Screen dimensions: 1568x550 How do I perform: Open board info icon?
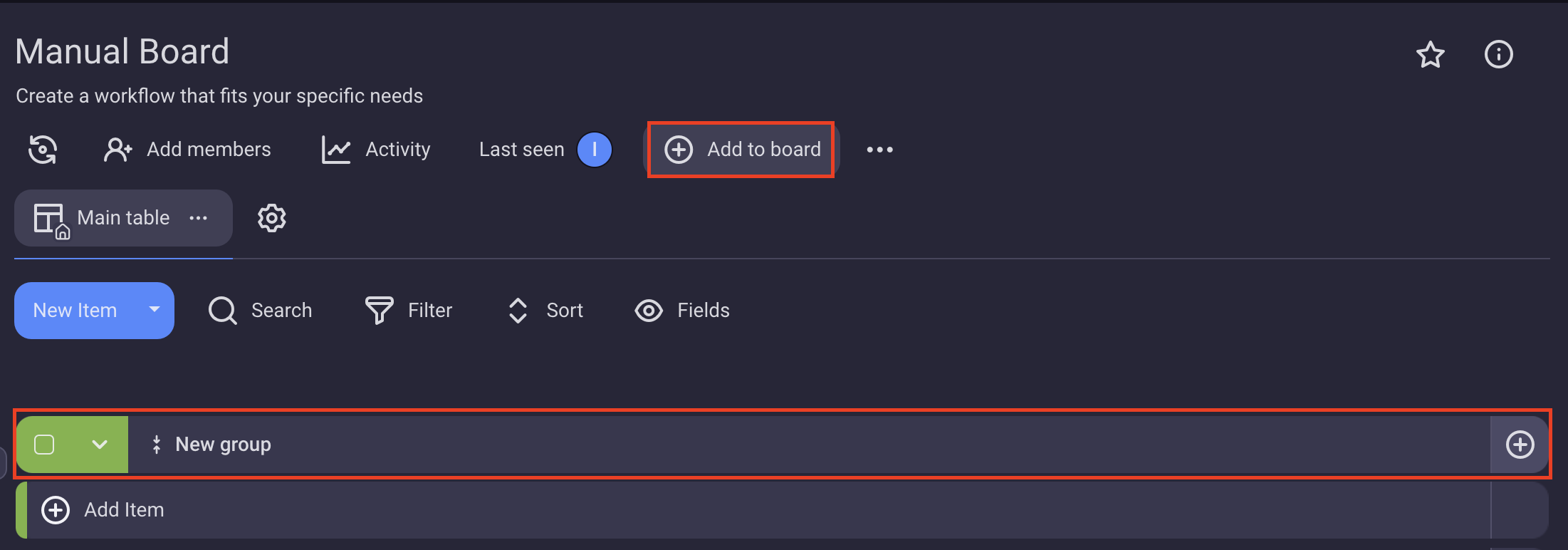[1498, 55]
